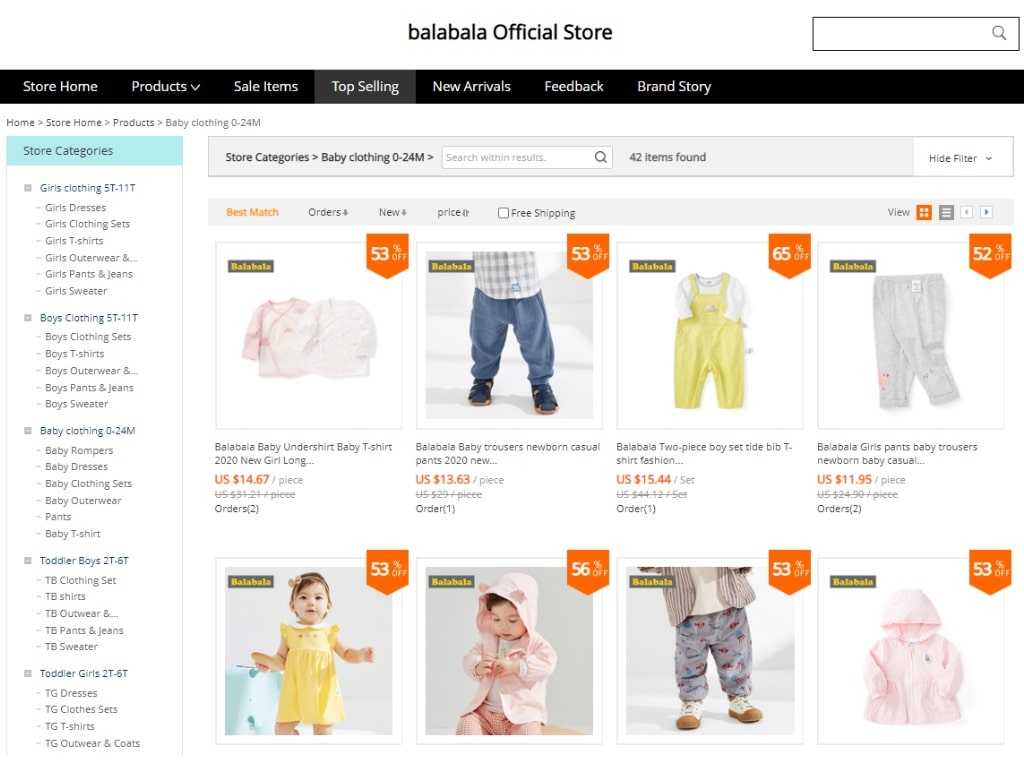Click the 65% off badge on yellow bib set

pyautogui.click(x=790, y=255)
